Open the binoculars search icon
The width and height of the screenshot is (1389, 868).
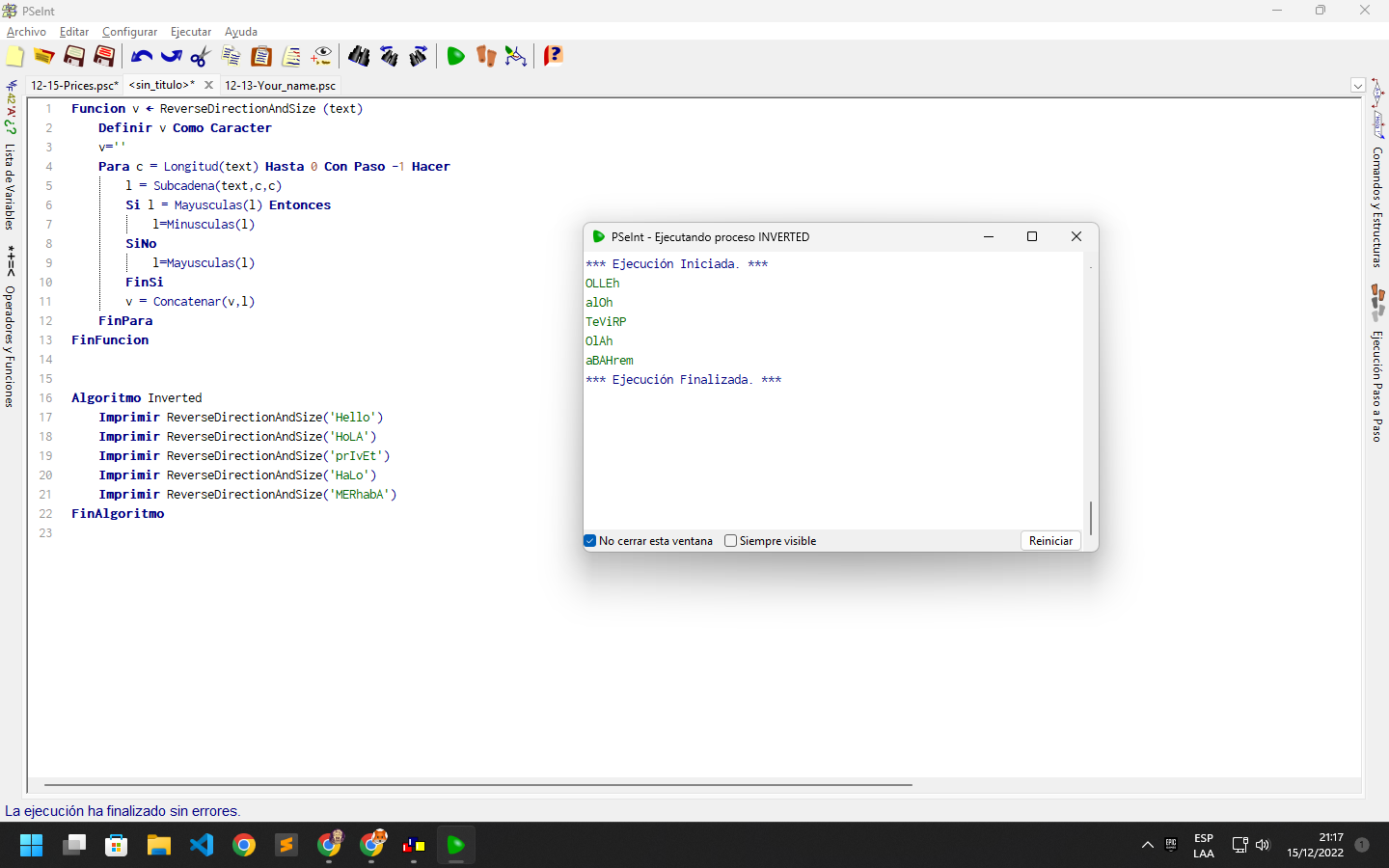[x=359, y=56]
